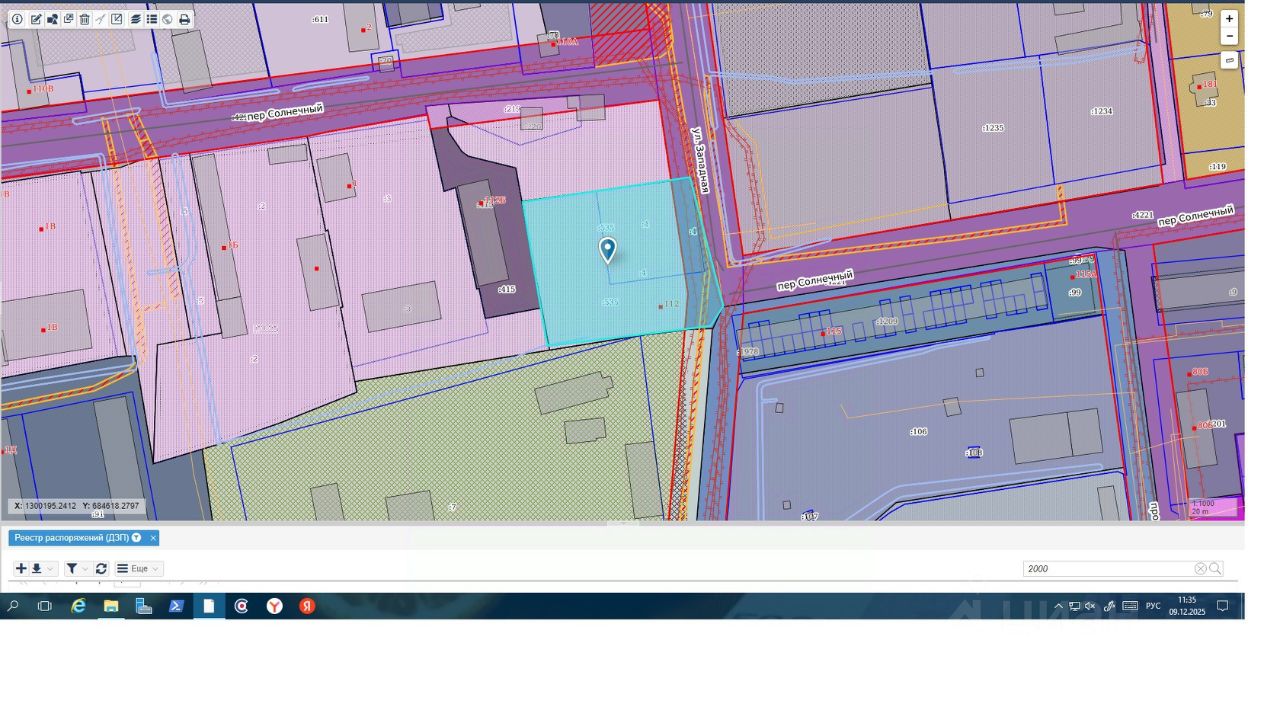Click the map ruler control below zoom buttons
Viewport: 1280px width, 720px height.
point(1229,60)
